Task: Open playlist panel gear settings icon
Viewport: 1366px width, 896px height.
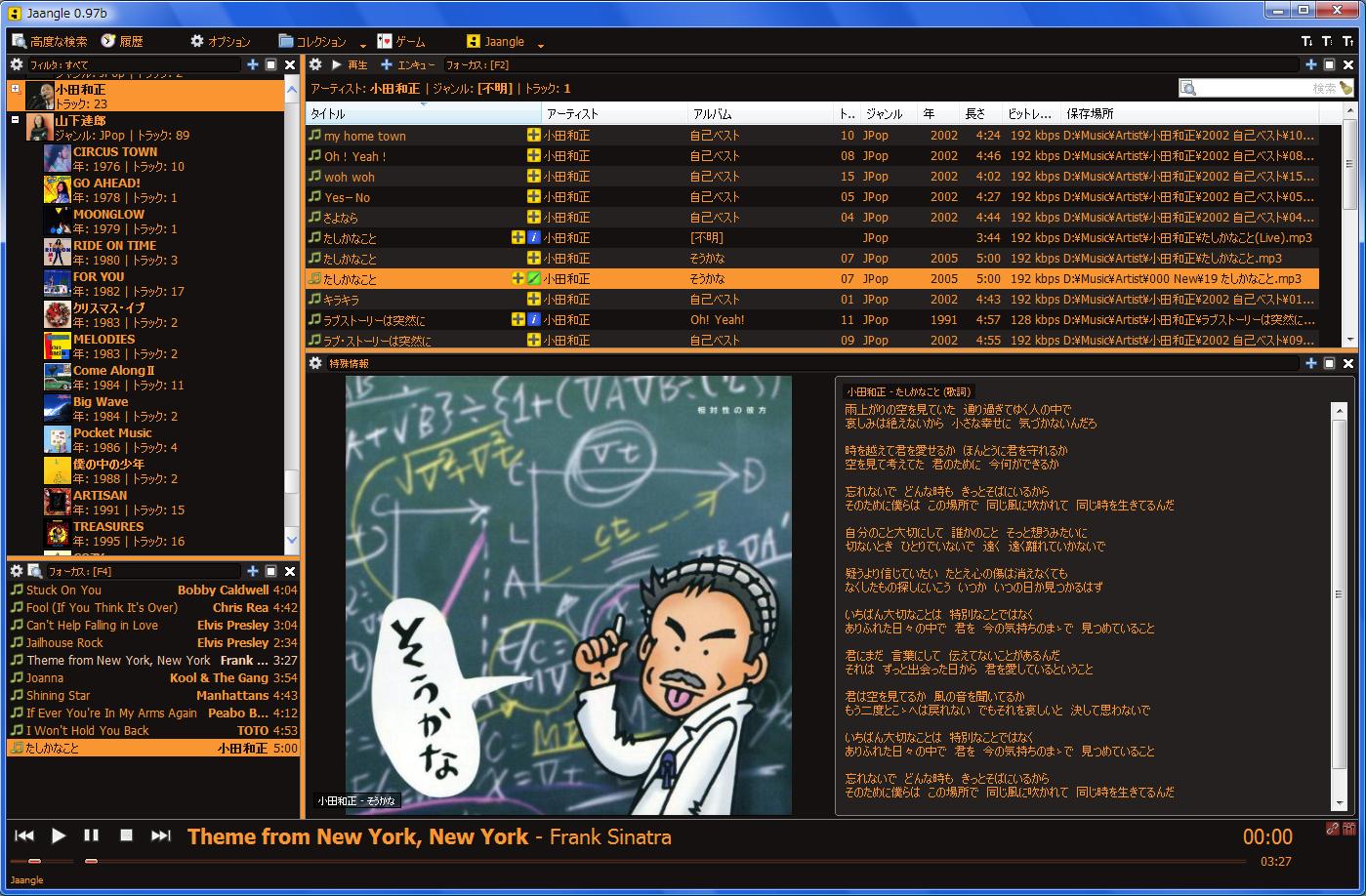Action: [16, 571]
